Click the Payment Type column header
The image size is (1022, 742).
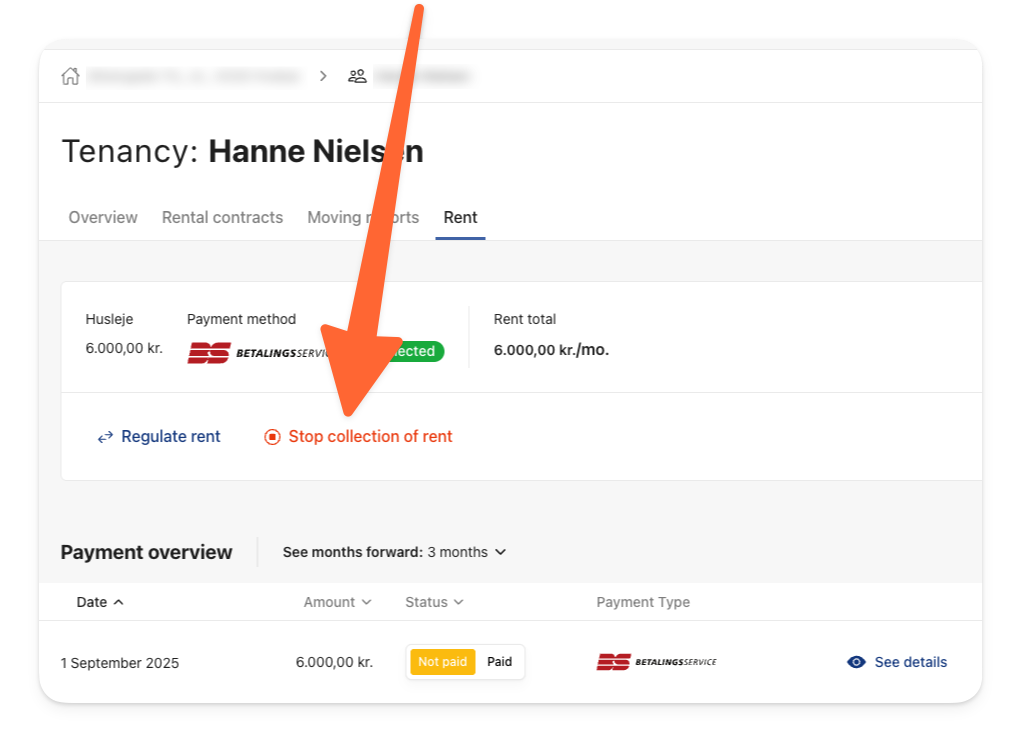click(x=643, y=602)
